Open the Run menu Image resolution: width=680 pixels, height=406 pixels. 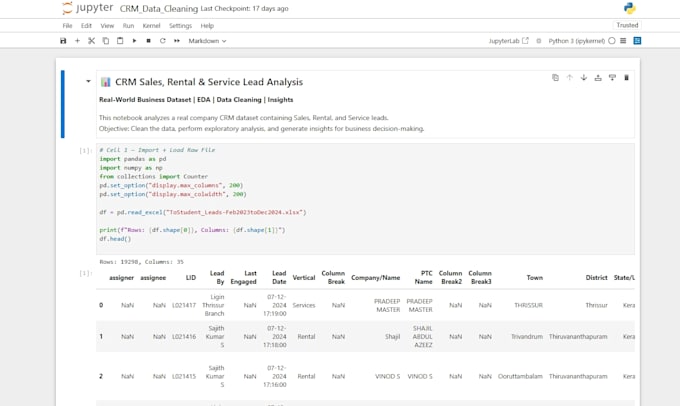[x=128, y=26]
